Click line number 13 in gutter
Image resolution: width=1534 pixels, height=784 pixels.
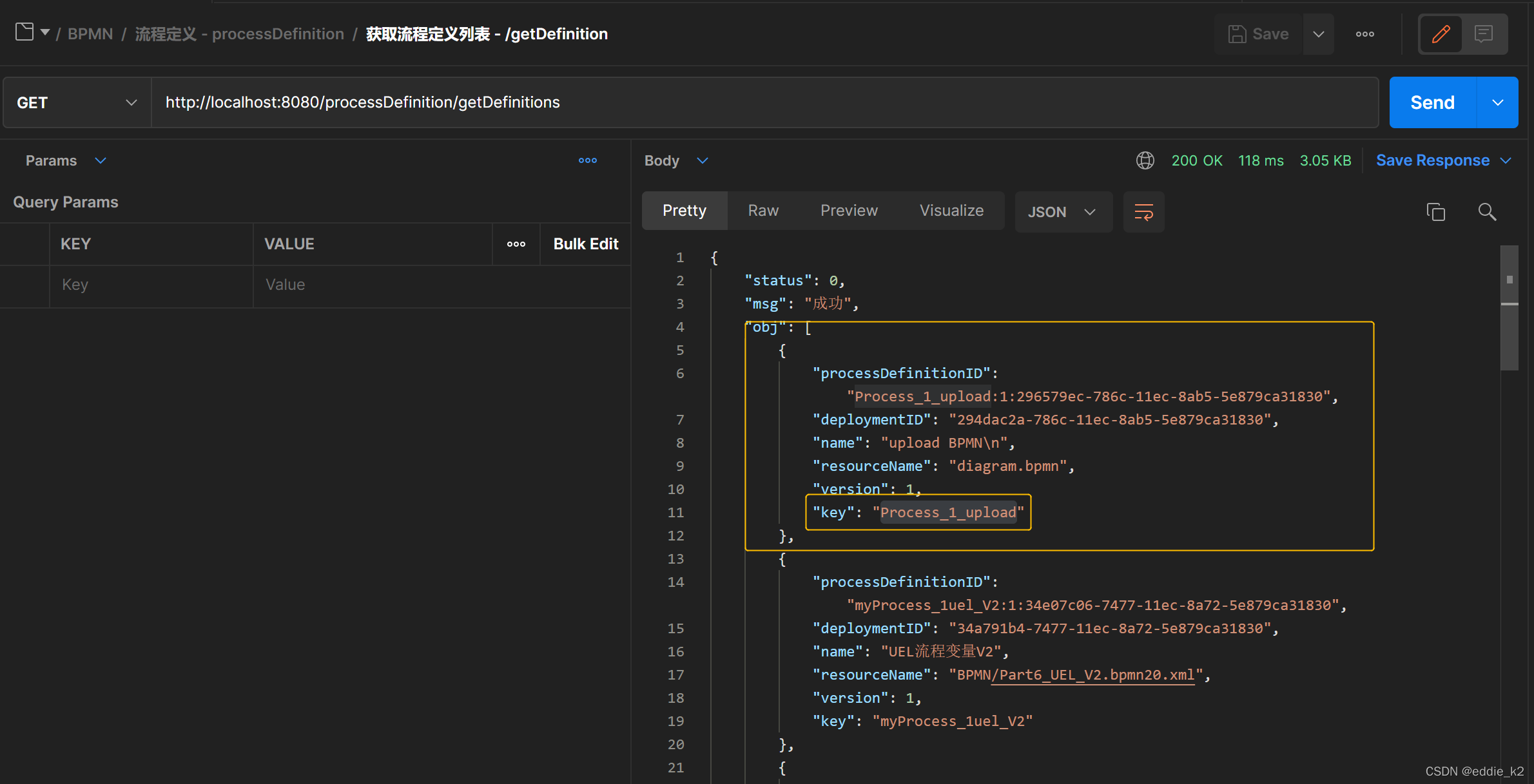click(x=675, y=559)
